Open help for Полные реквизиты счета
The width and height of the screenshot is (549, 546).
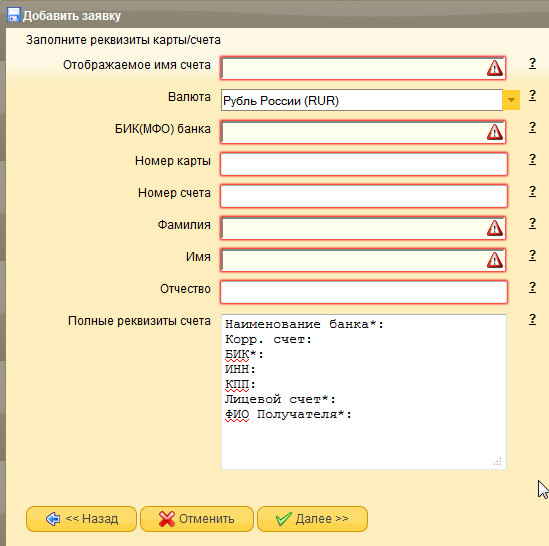532,319
